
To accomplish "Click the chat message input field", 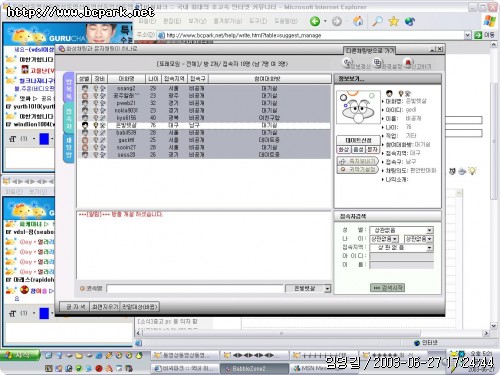I will (x=195, y=289).
